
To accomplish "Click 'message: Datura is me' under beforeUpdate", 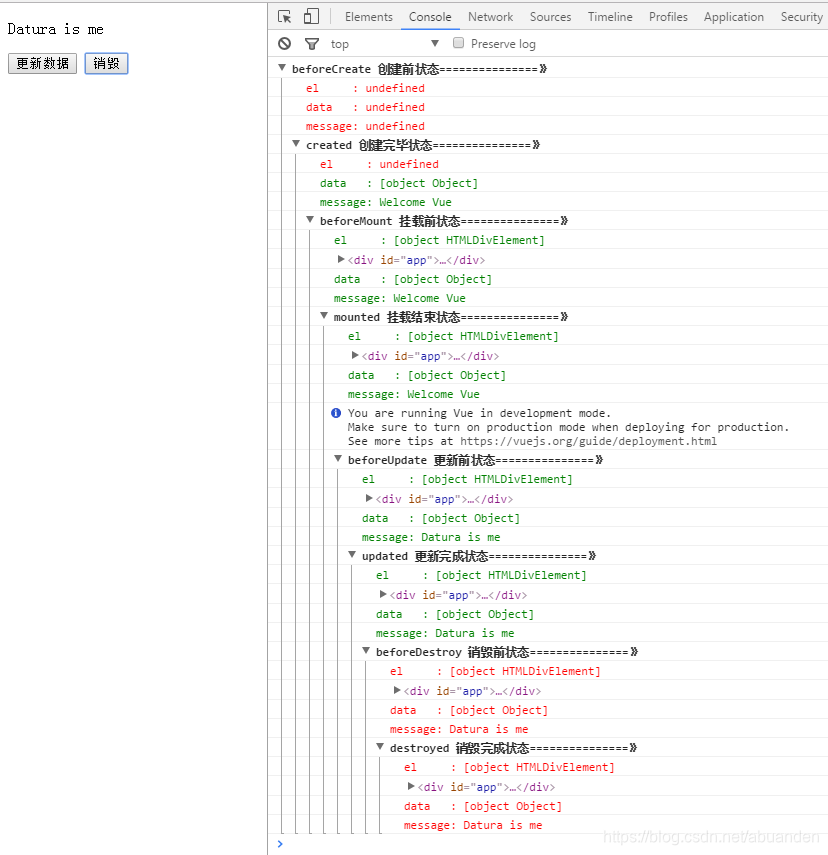I will pyautogui.click(x=431, y=537).
